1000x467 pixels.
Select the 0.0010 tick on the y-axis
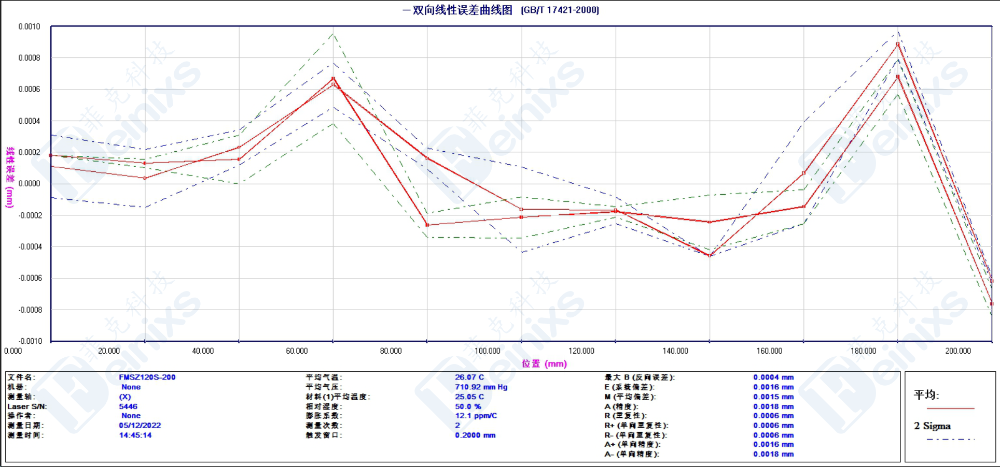pos(28,27)
